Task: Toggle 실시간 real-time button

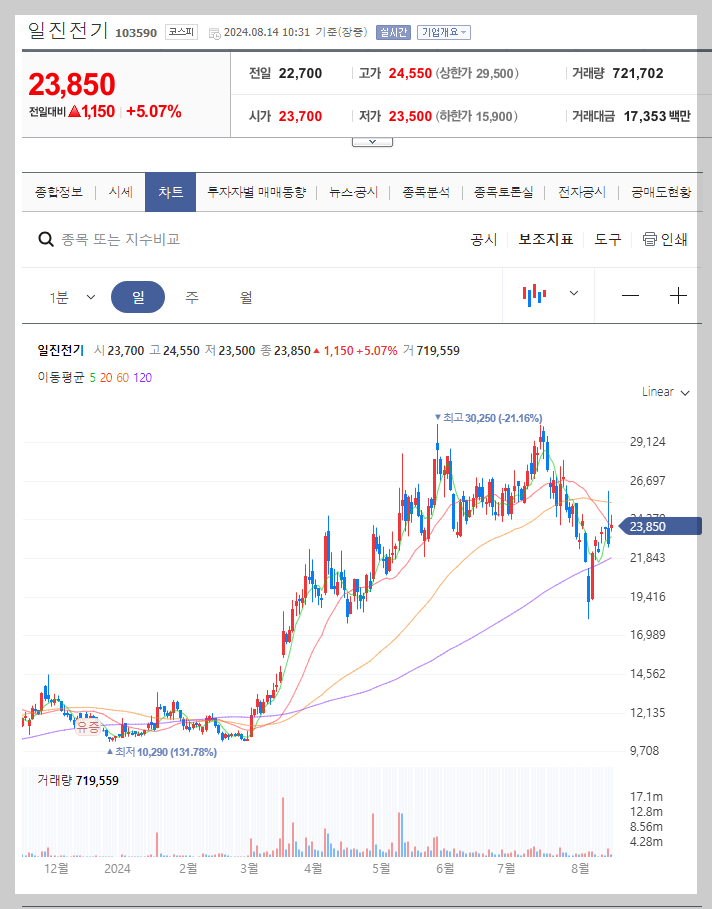Action: (393, 32)
